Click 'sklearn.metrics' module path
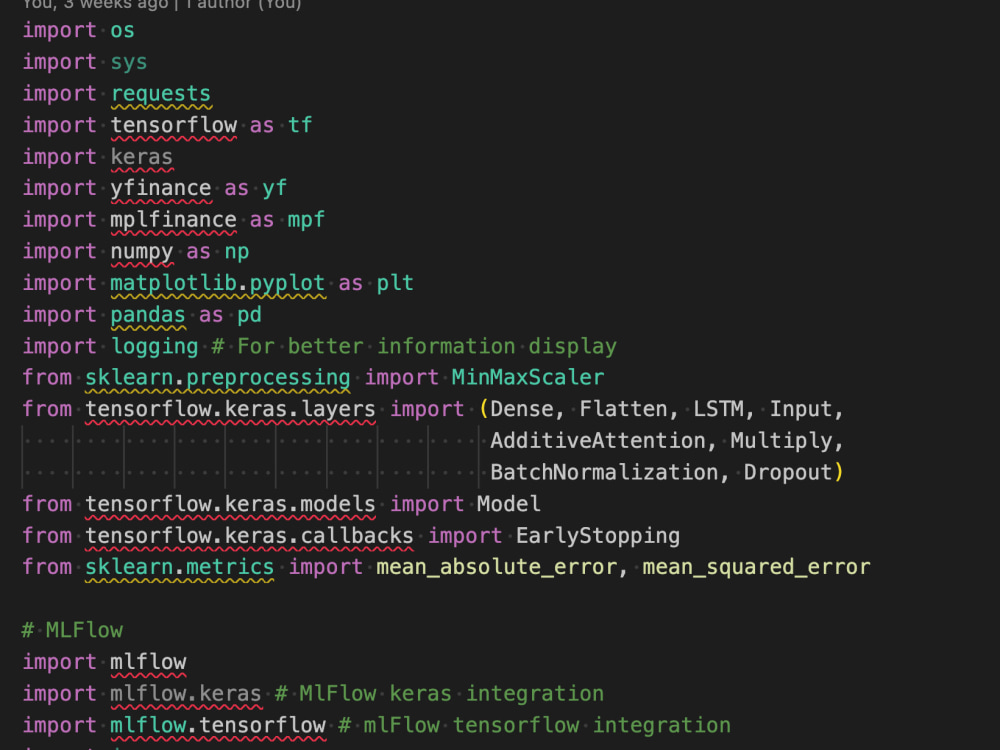This screenshot has height=750, width=1000. point(180,568)
